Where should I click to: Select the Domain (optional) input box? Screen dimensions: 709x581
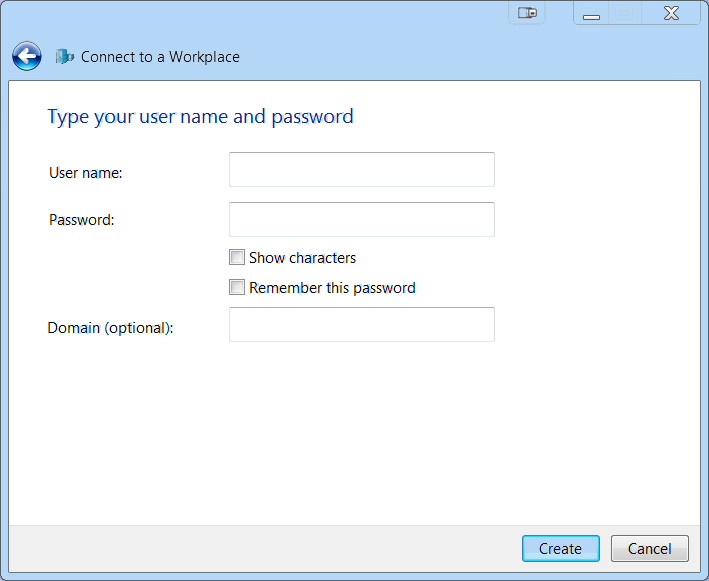[x=361, y=325]
